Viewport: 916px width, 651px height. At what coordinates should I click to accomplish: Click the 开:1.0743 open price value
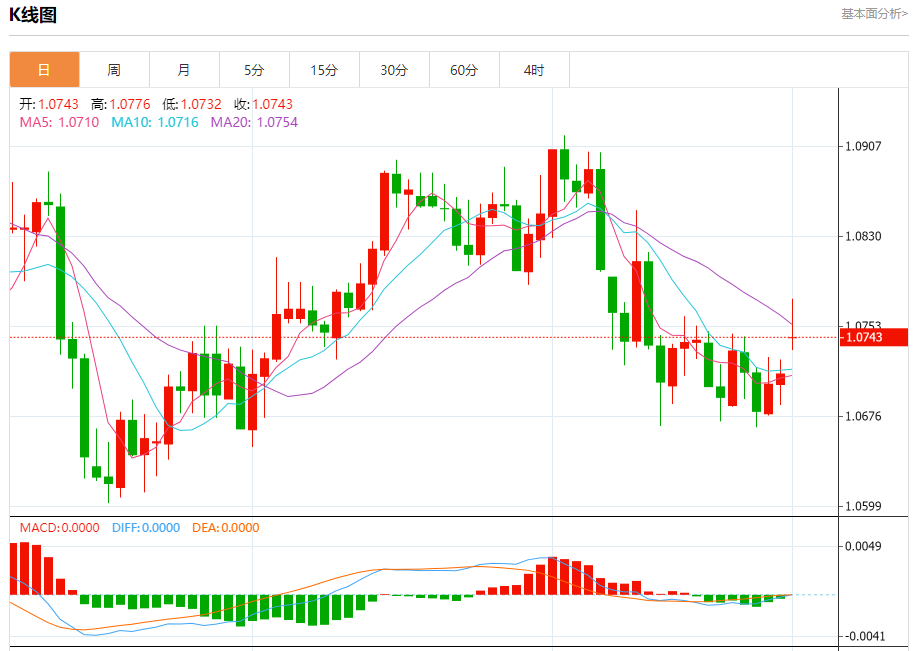tap(49, 105)
